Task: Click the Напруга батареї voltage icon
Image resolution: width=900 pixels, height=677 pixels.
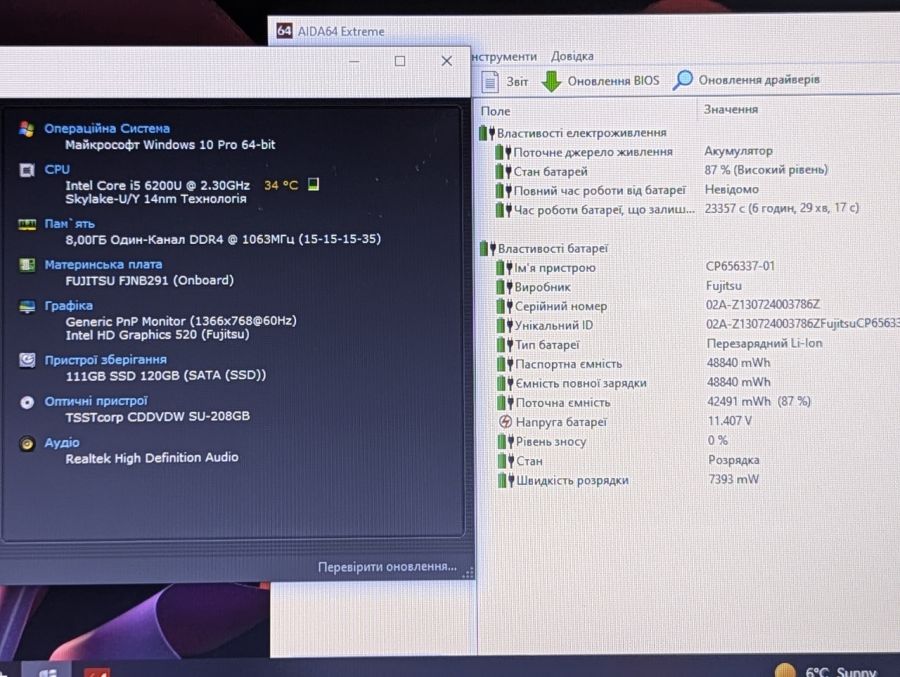Action: tap(505, 422)
